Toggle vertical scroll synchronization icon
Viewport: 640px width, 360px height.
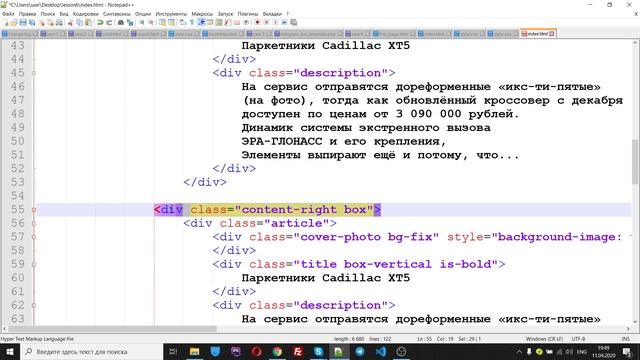[x=162, y=22]
